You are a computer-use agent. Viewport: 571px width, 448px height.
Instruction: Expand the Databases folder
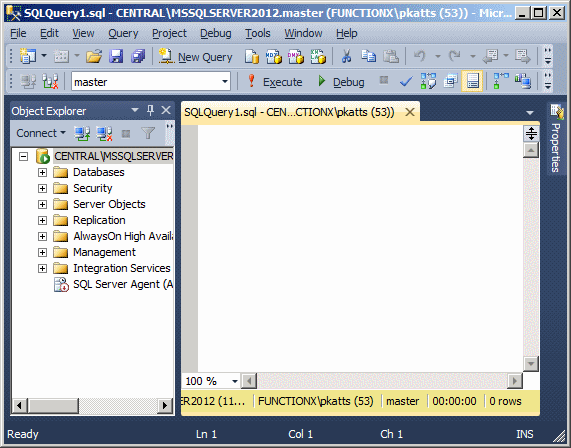pos(42,172)
